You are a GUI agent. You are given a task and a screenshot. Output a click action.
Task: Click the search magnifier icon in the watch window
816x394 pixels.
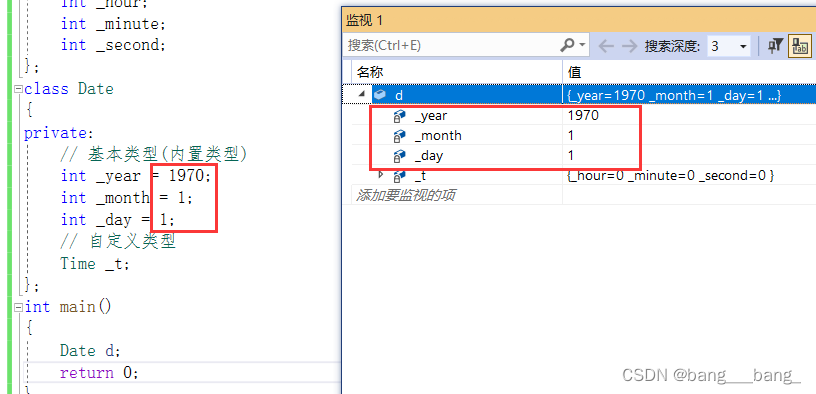coord(568,45)
